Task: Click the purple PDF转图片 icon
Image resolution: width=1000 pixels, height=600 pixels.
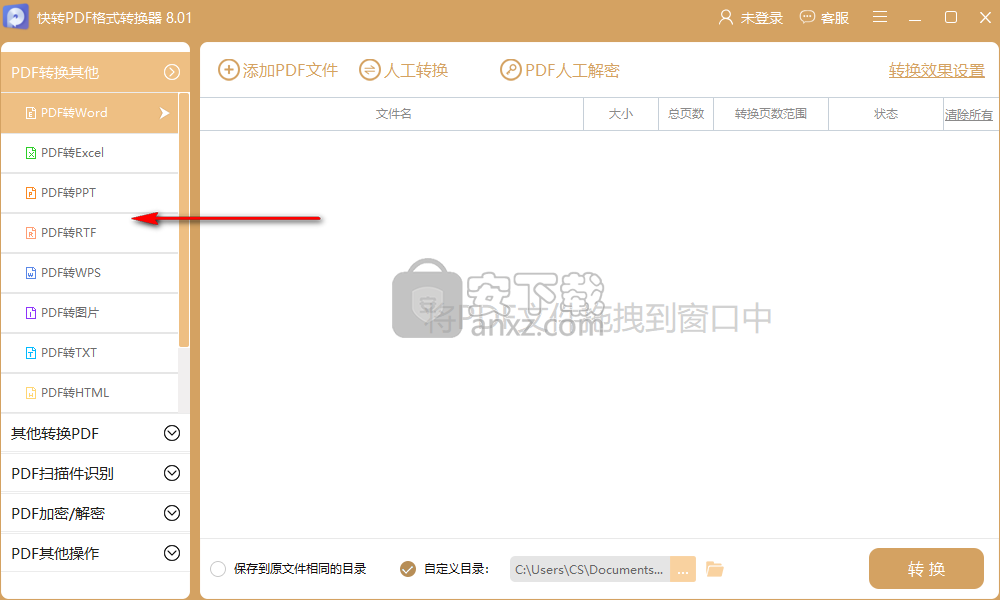Action: [31, 312]
